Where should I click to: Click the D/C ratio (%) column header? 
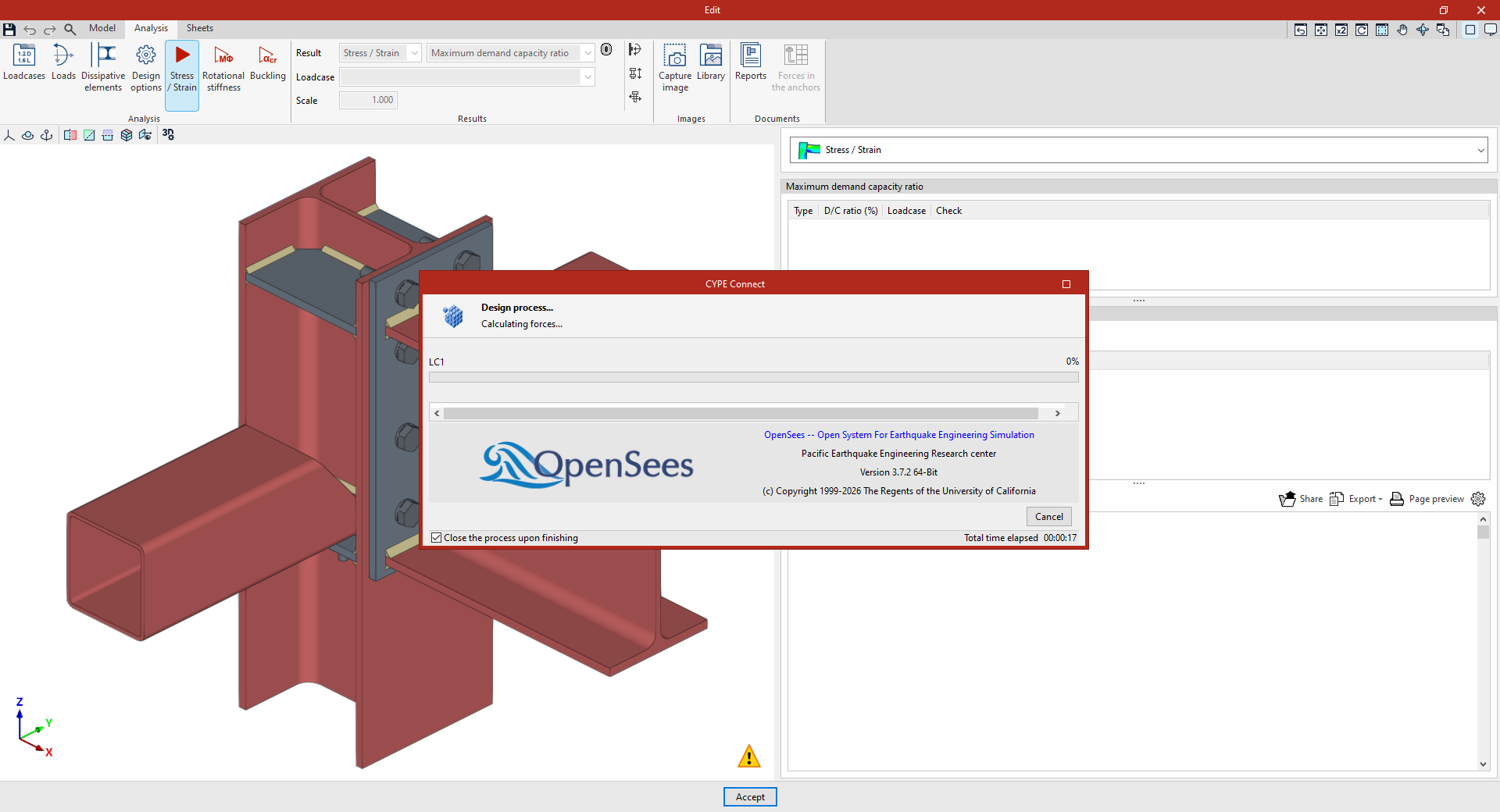(x=851, y=211)
